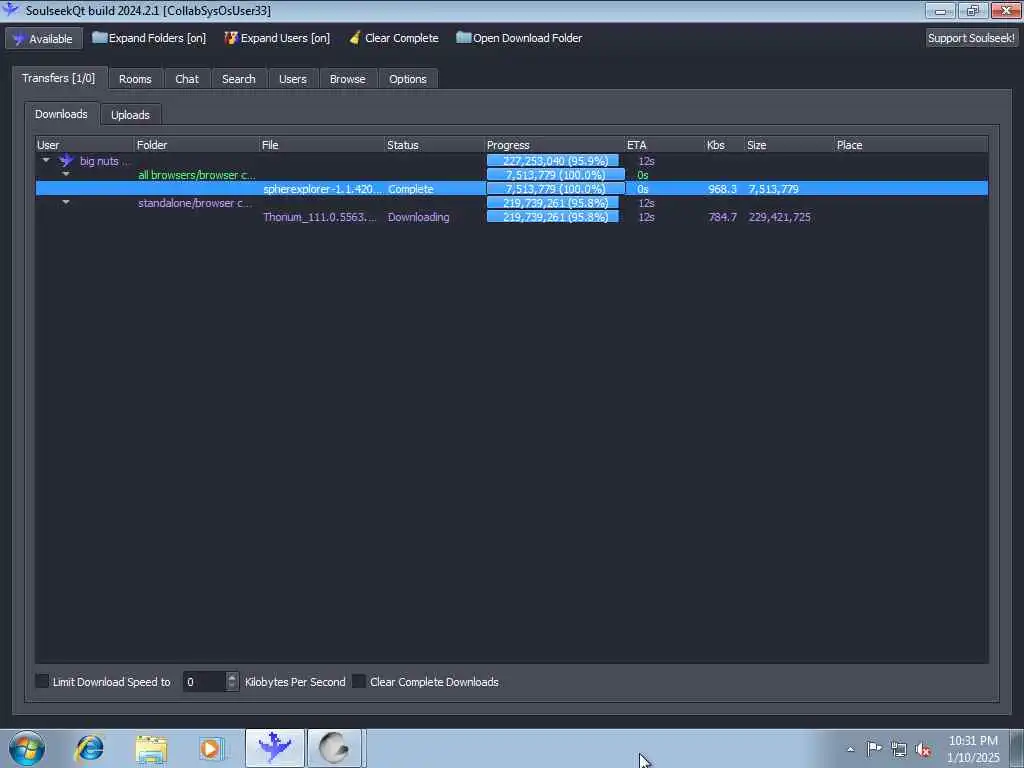This screenshot has height=768, width=1024.
Task: Switch to the Uploads sub-tab
Action: (x=130, y=115)
